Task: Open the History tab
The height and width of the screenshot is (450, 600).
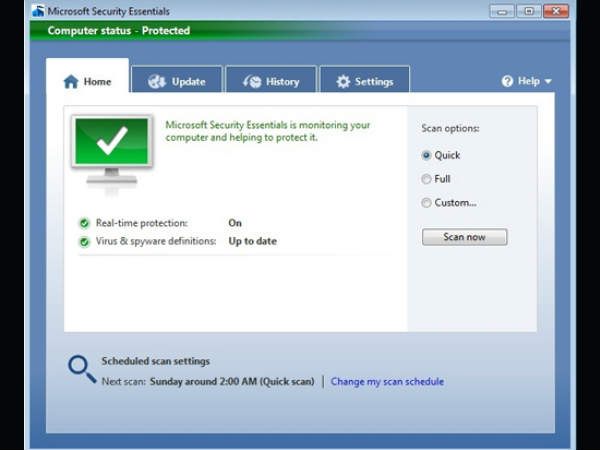Action: (271, 79)
